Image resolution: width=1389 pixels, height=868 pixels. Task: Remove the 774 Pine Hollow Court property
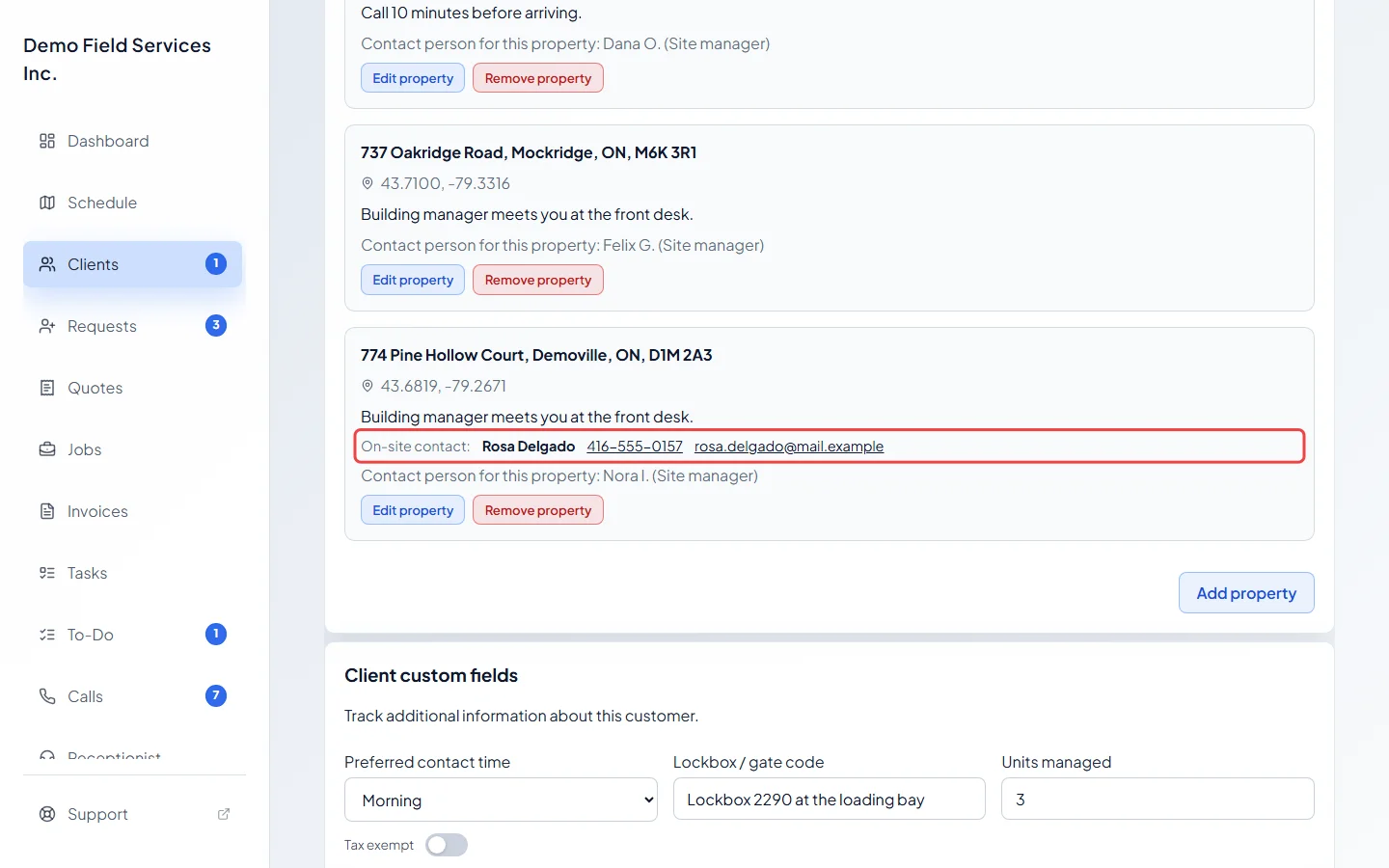[x=538, y=510]
